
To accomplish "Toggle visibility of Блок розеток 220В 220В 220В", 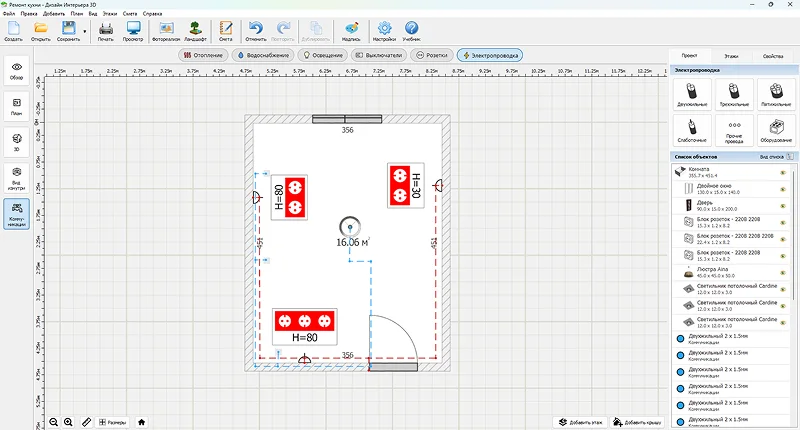I will (783, 239).
